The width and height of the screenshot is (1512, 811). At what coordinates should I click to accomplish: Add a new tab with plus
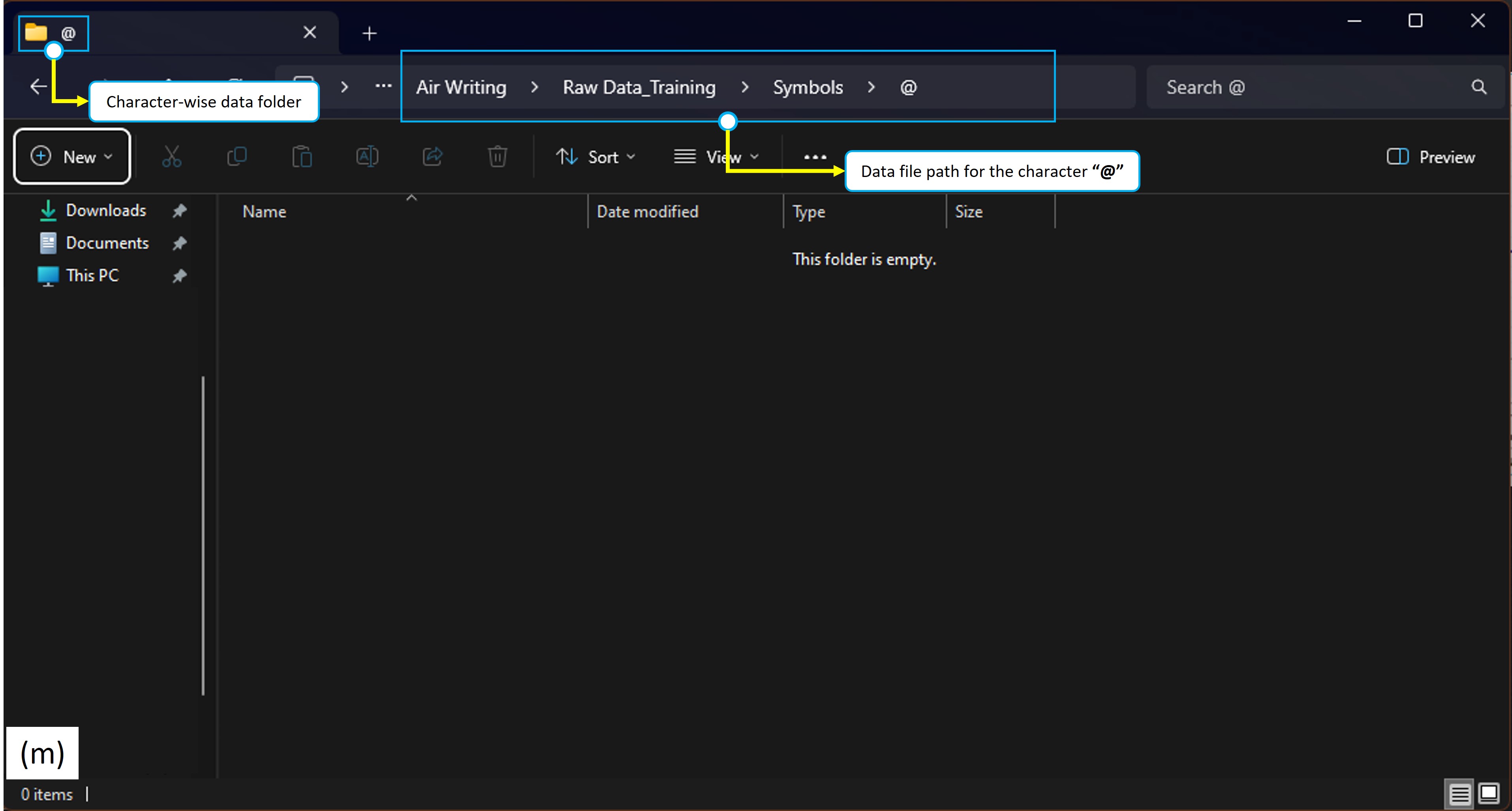pos(369,34)
